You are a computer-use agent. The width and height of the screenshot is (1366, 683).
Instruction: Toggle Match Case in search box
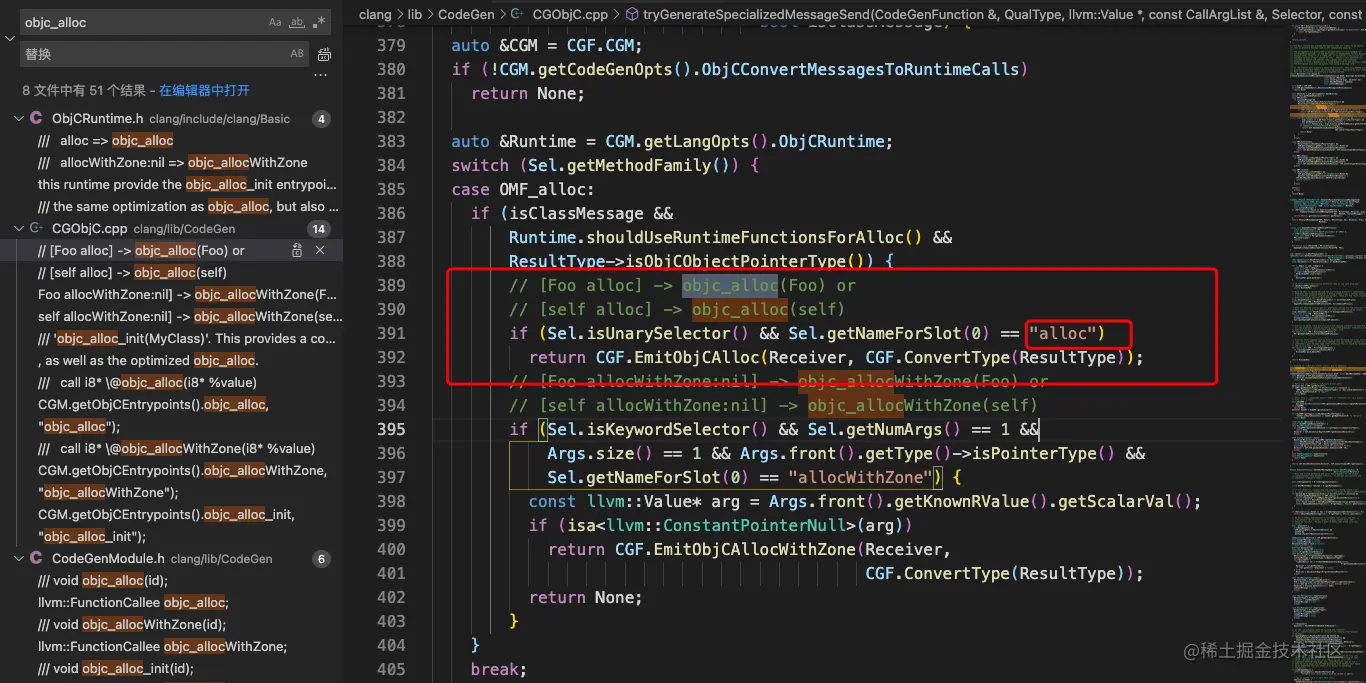(x=275, y=22)
